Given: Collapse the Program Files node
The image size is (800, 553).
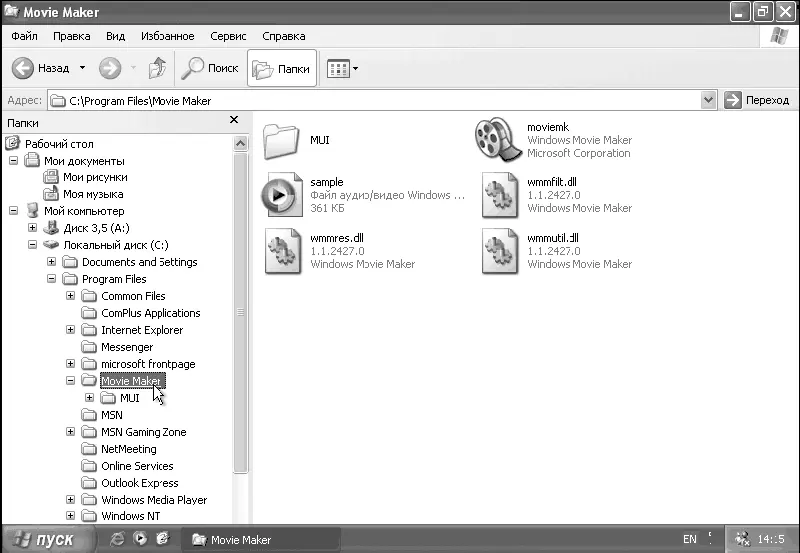Looking at the screenshot, I should 52,279.
